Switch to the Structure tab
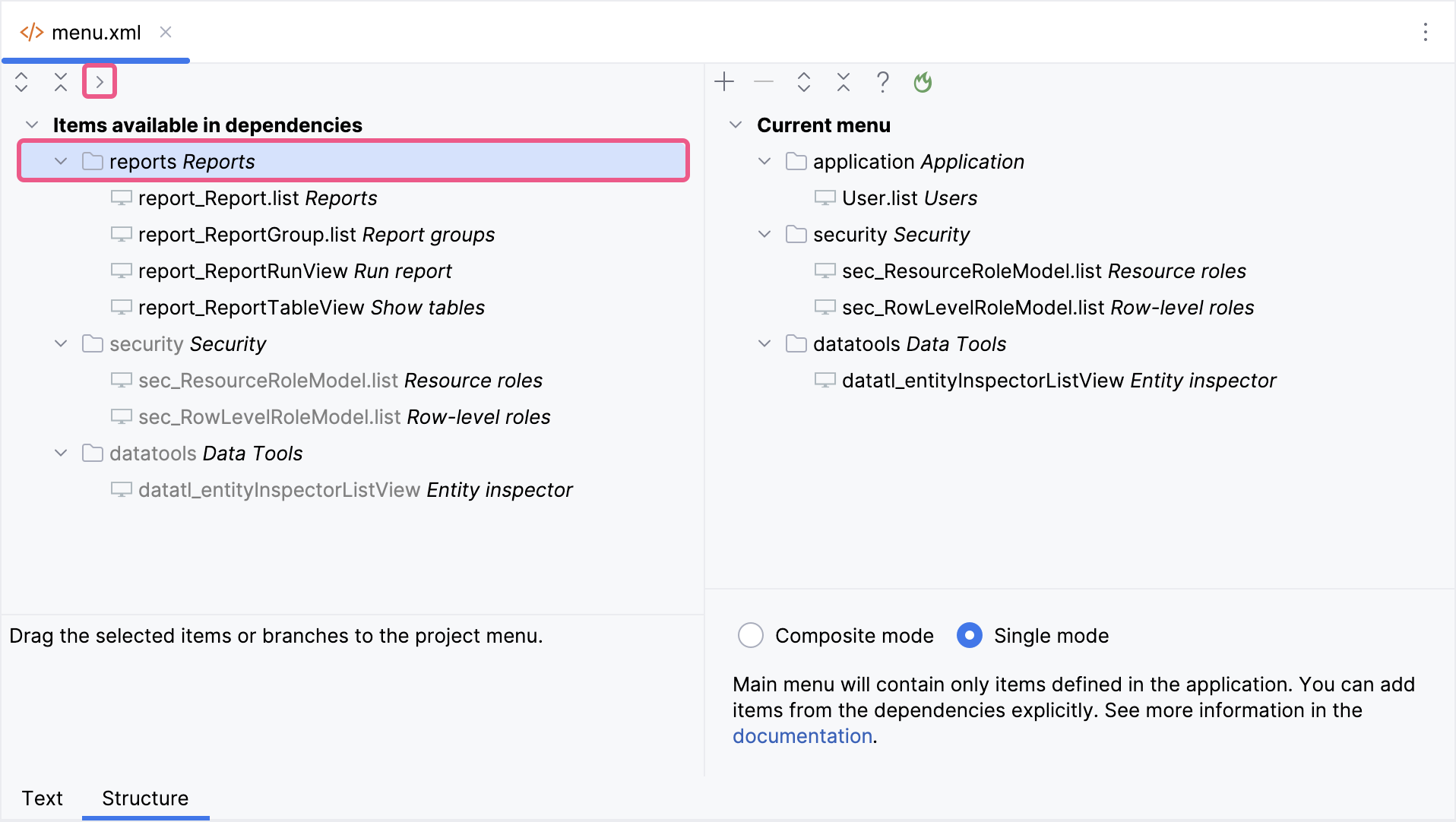The height and width of the screenshot is (822, 1456). tap(145, 798)
